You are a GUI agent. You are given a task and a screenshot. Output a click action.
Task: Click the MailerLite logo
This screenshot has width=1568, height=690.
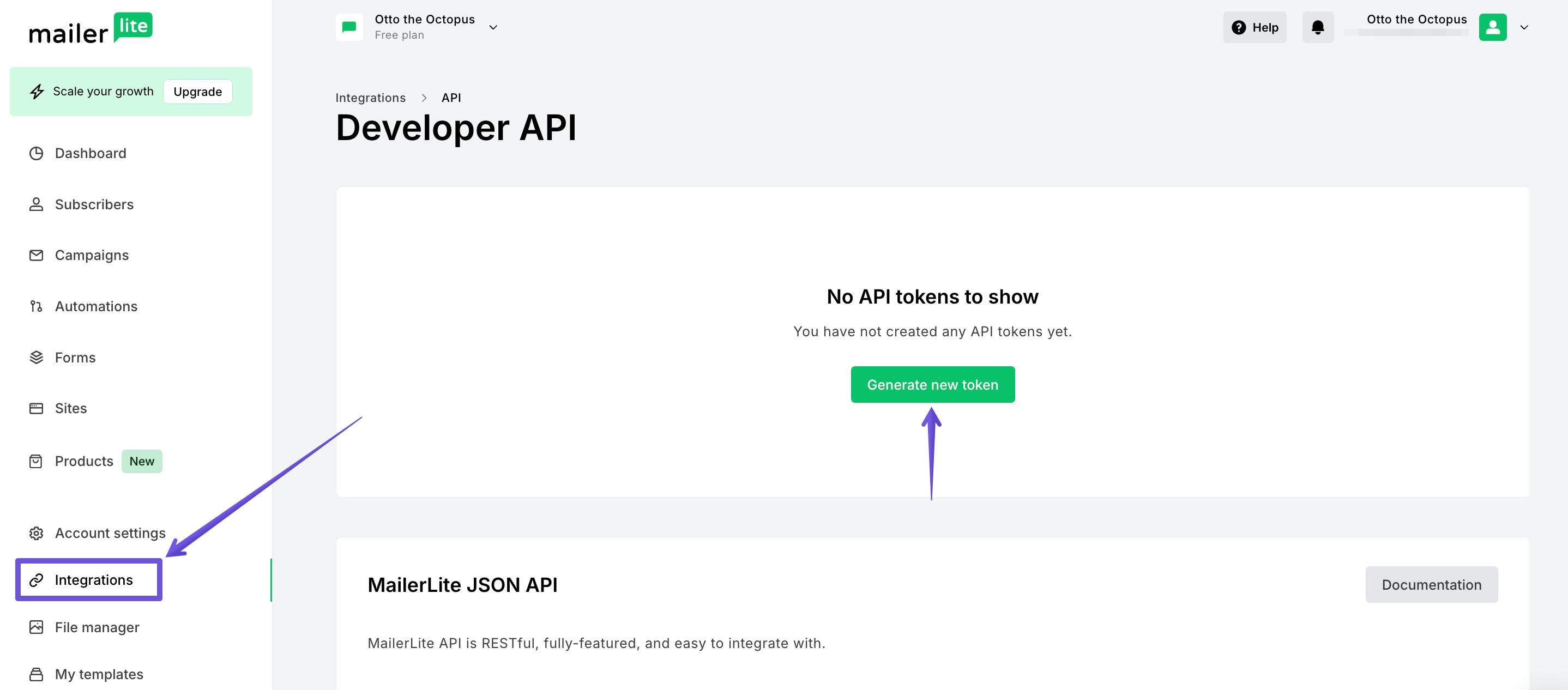[x=91, y=28]
